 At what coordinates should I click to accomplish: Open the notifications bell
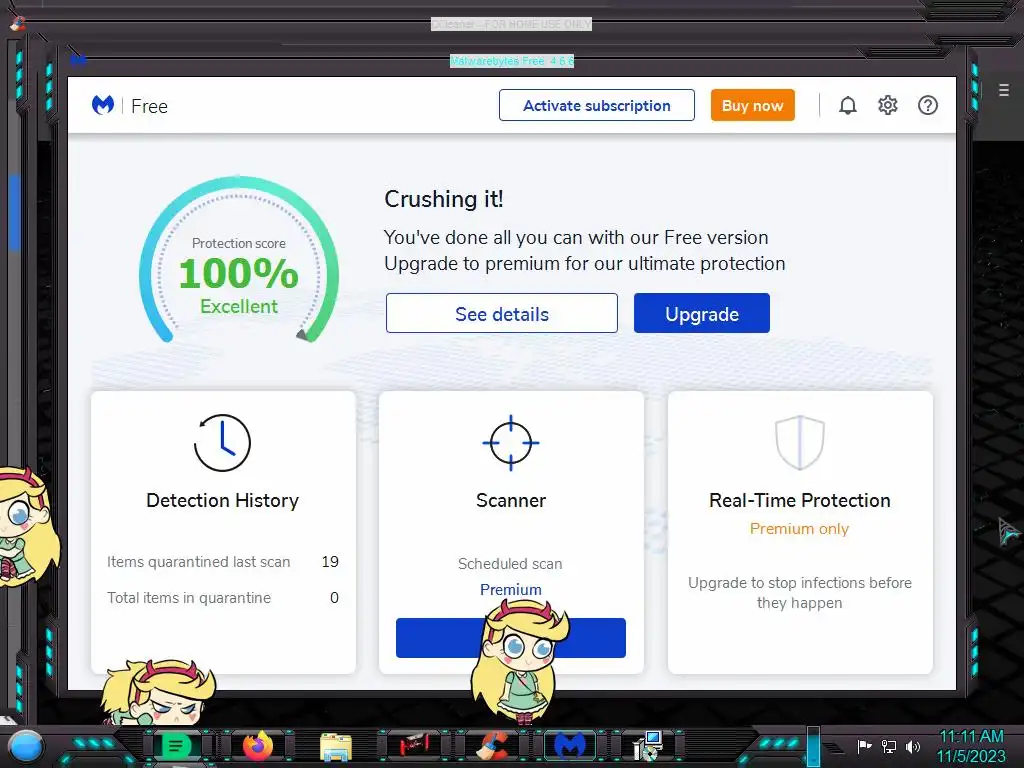point(848,105)
